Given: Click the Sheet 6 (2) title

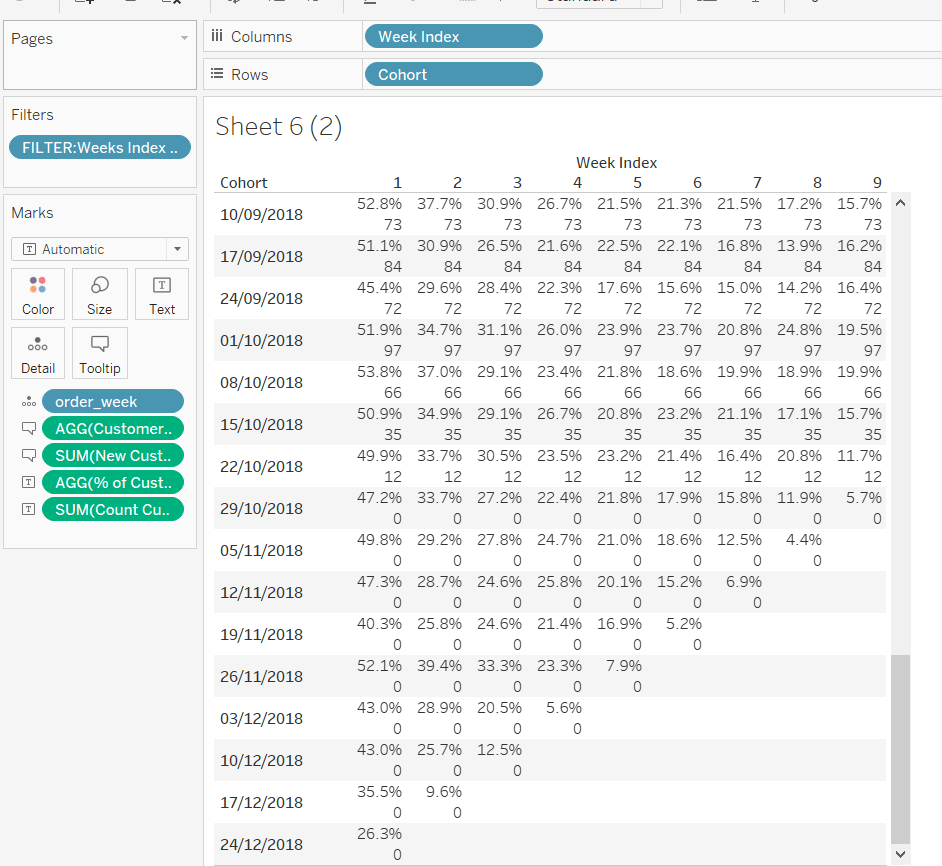Looking at the screenshot, I should click(x=279, y=127).
